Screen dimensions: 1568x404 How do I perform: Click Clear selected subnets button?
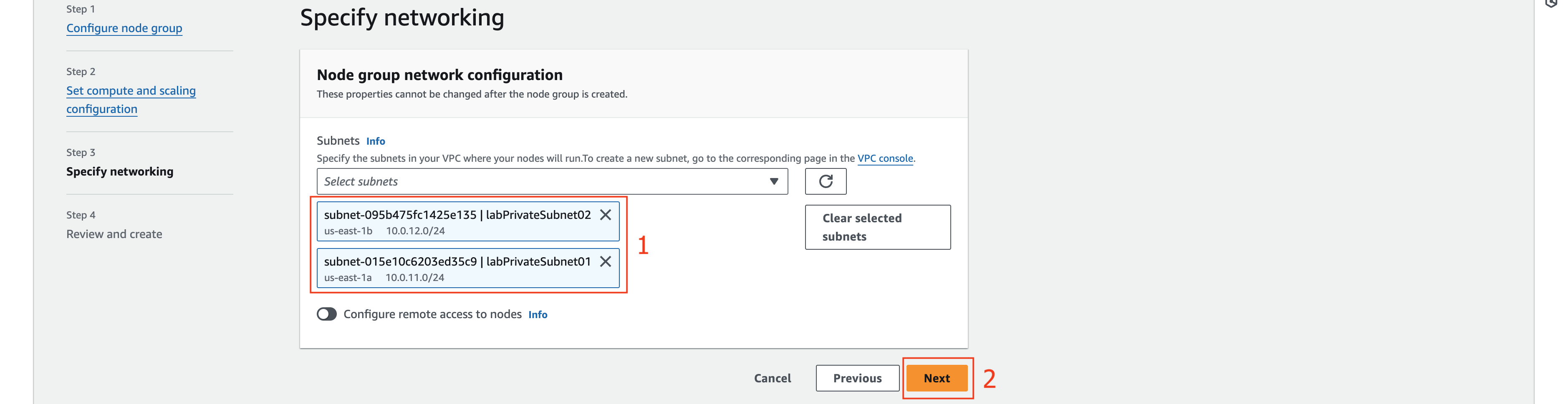[877, 227]
